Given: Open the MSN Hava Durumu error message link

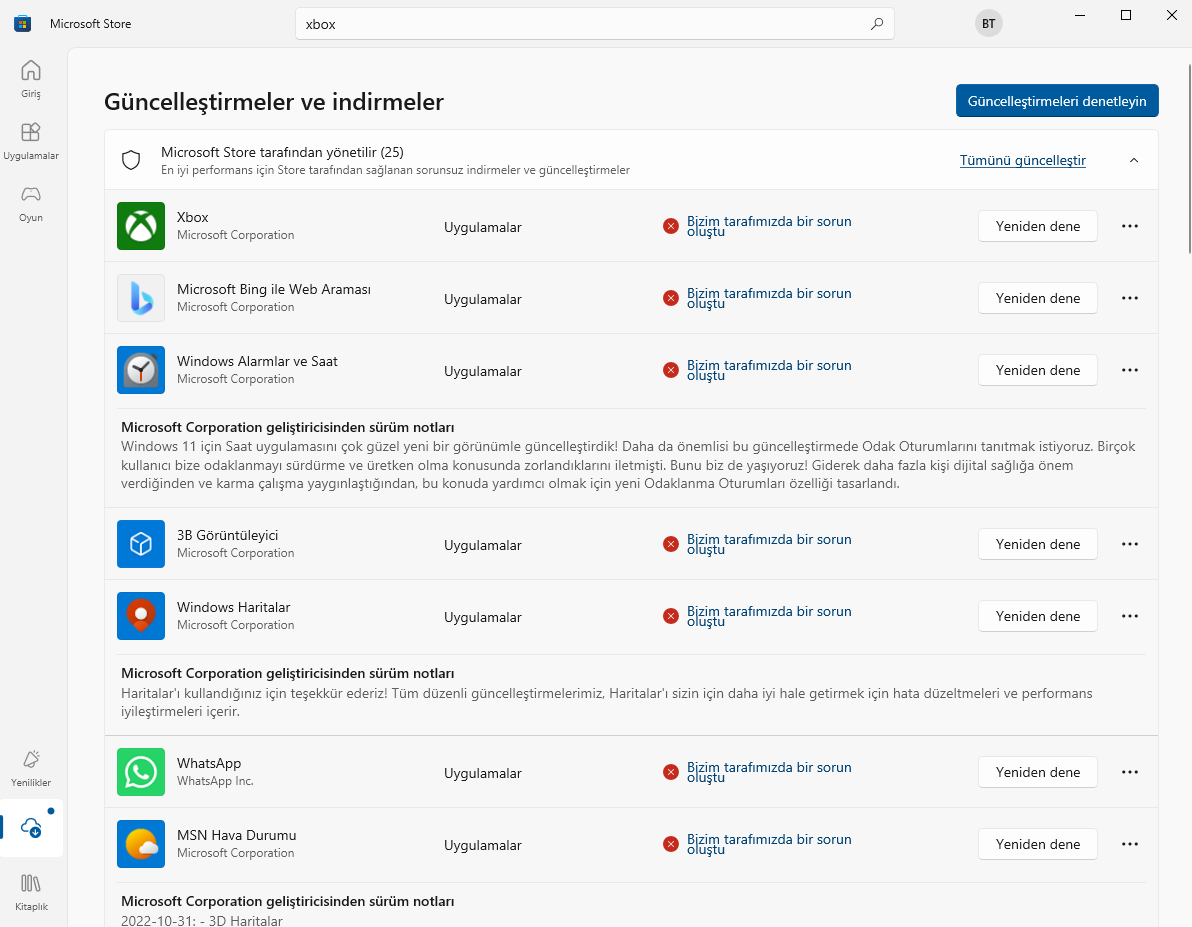Looking at the screenshot, I should pos(769,844).
